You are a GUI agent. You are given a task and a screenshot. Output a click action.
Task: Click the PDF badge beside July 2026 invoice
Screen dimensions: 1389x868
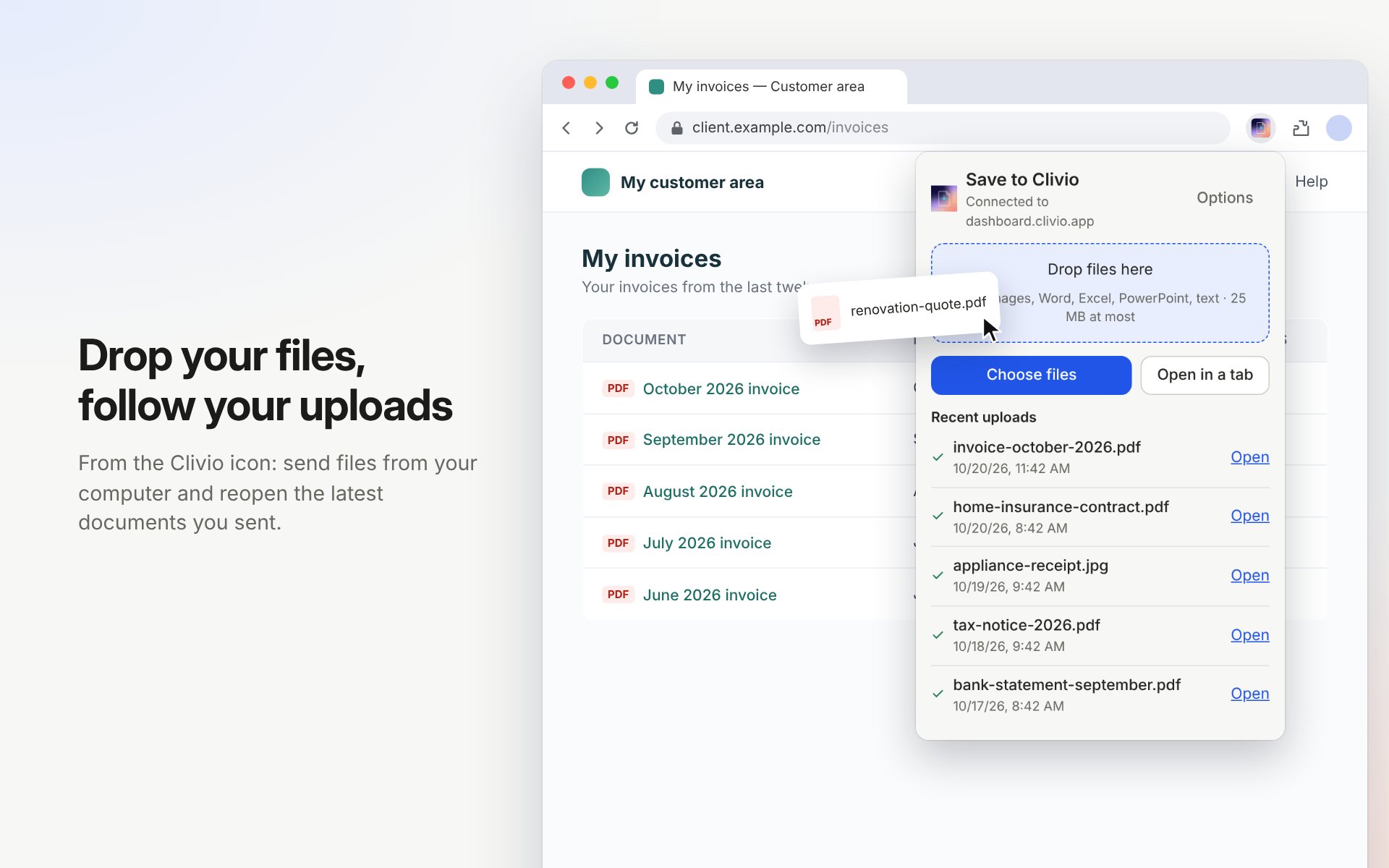coord(618,543)
